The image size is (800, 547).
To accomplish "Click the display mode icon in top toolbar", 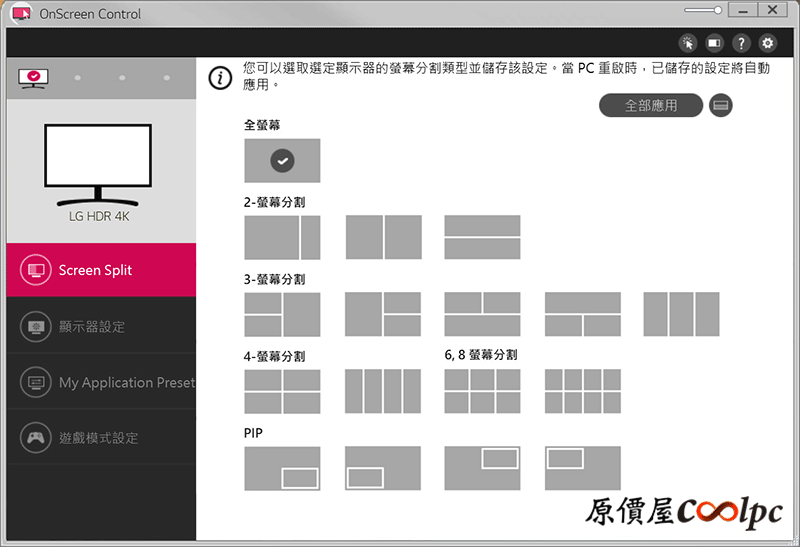I will pos(714,43).
